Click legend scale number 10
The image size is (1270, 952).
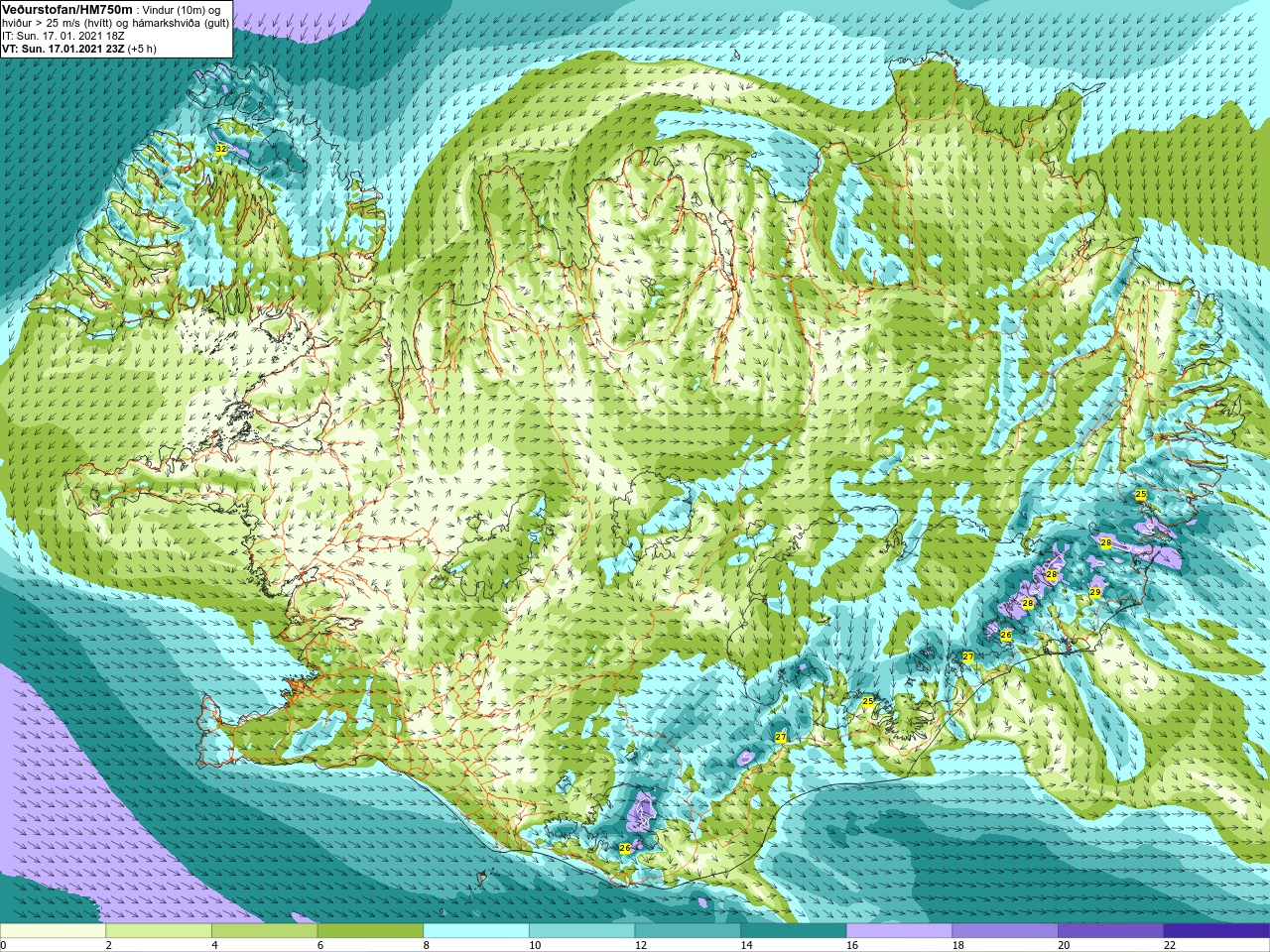(x=535, y=945)
